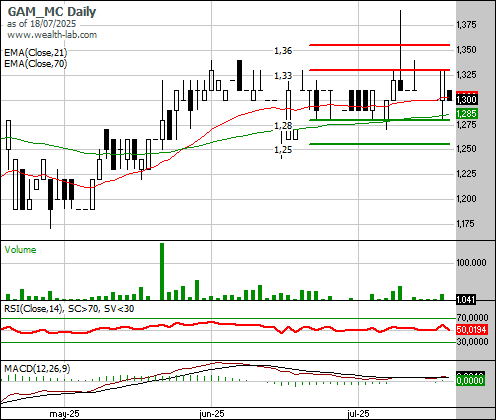
Task: Select the EMA(Close,70) legend label
Action: pos(35,63)
